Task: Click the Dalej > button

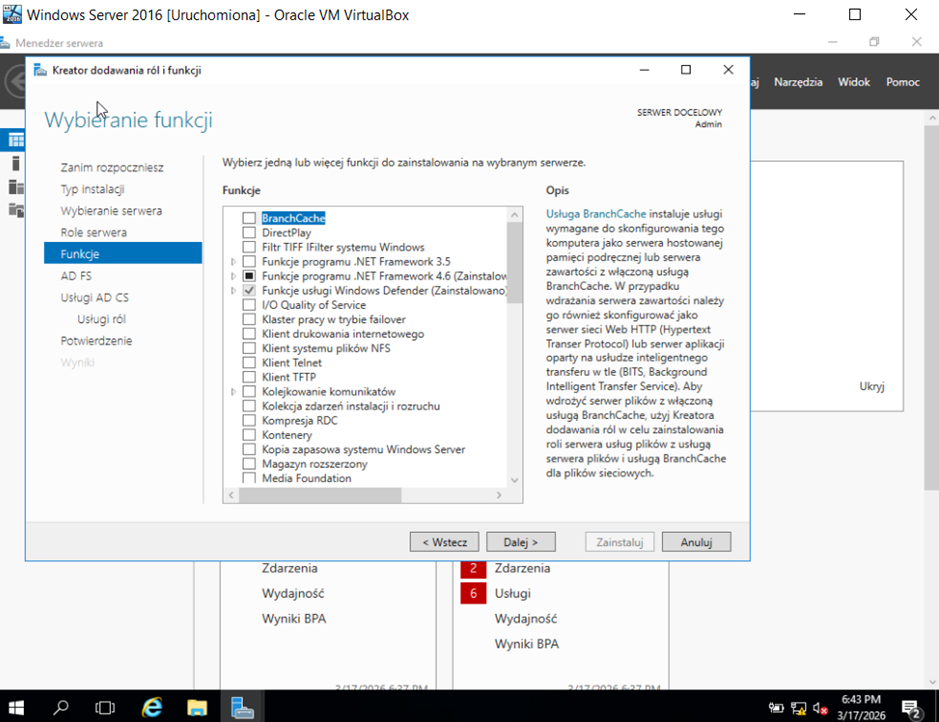Action: coord(520,542)
